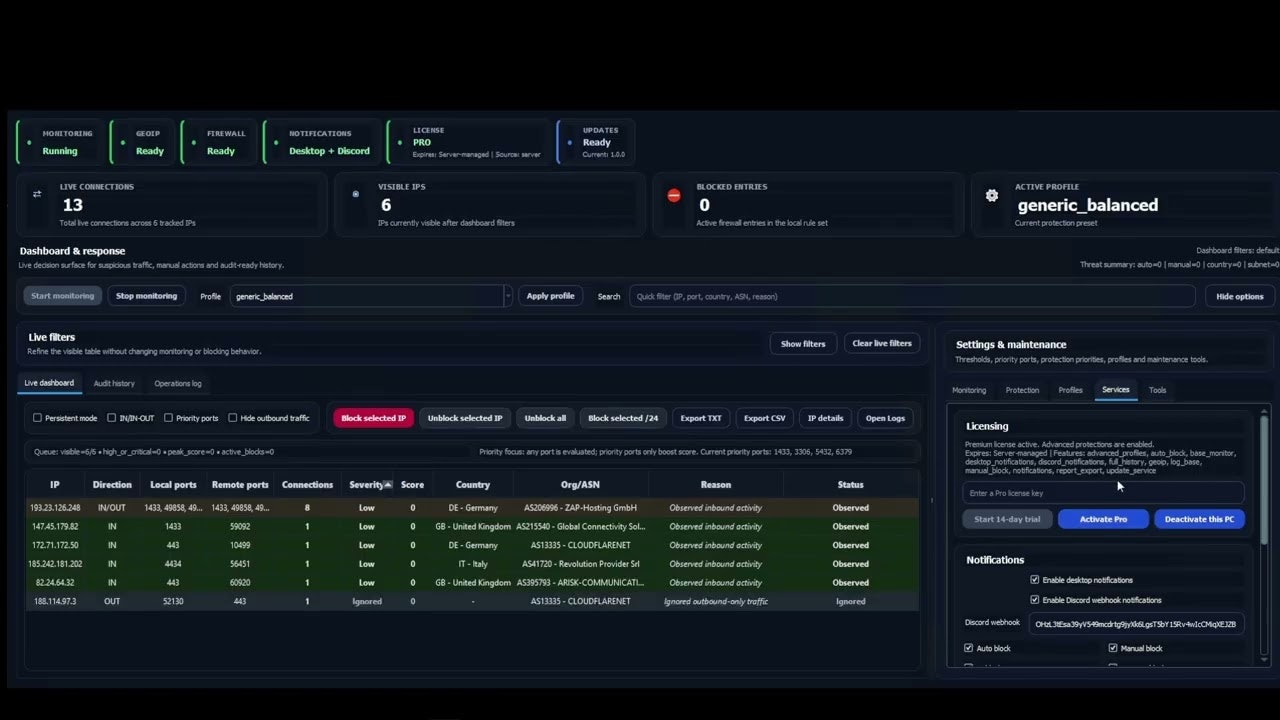Check the Priority ports option

(x=168, y=418)
